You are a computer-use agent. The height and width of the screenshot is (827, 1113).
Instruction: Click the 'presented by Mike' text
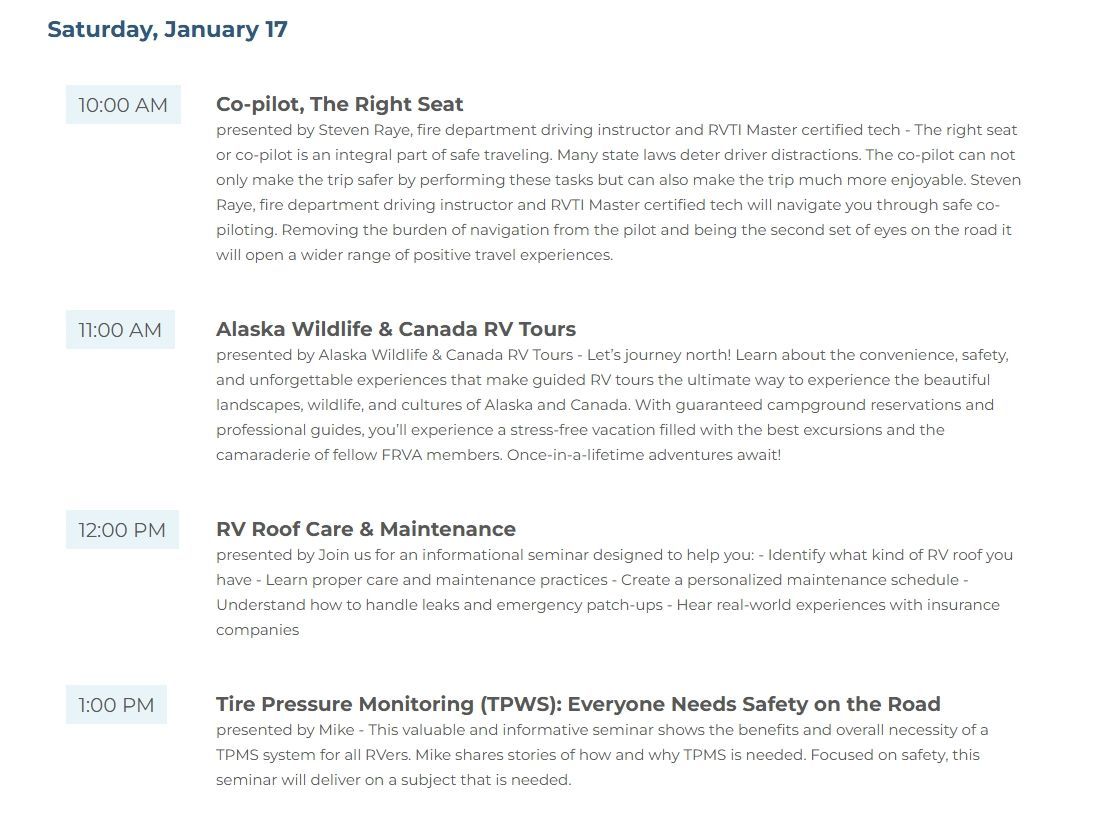pos(278,730)
